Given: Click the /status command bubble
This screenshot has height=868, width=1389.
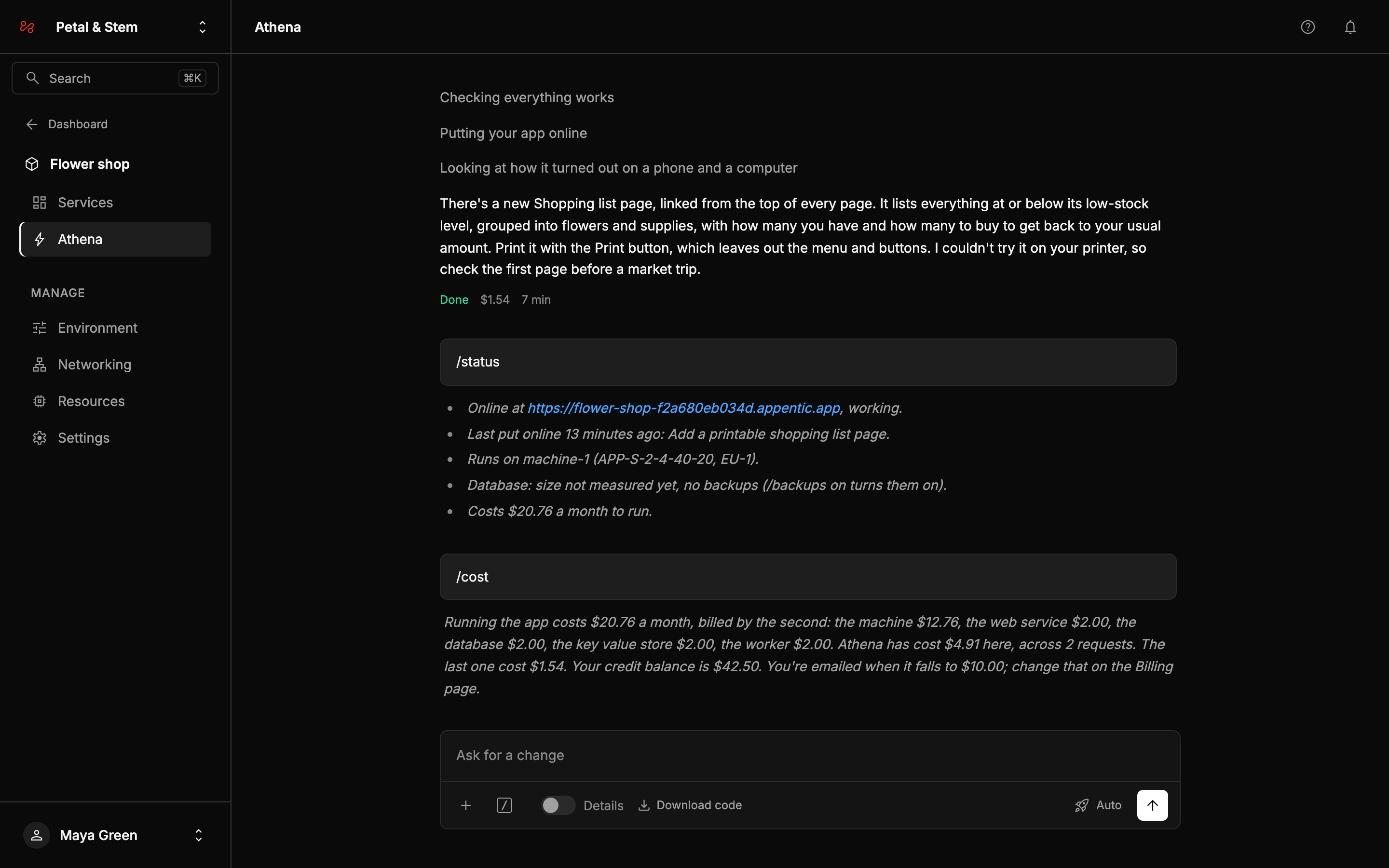Looking at the screenshot, I should (x=807, y=362).
